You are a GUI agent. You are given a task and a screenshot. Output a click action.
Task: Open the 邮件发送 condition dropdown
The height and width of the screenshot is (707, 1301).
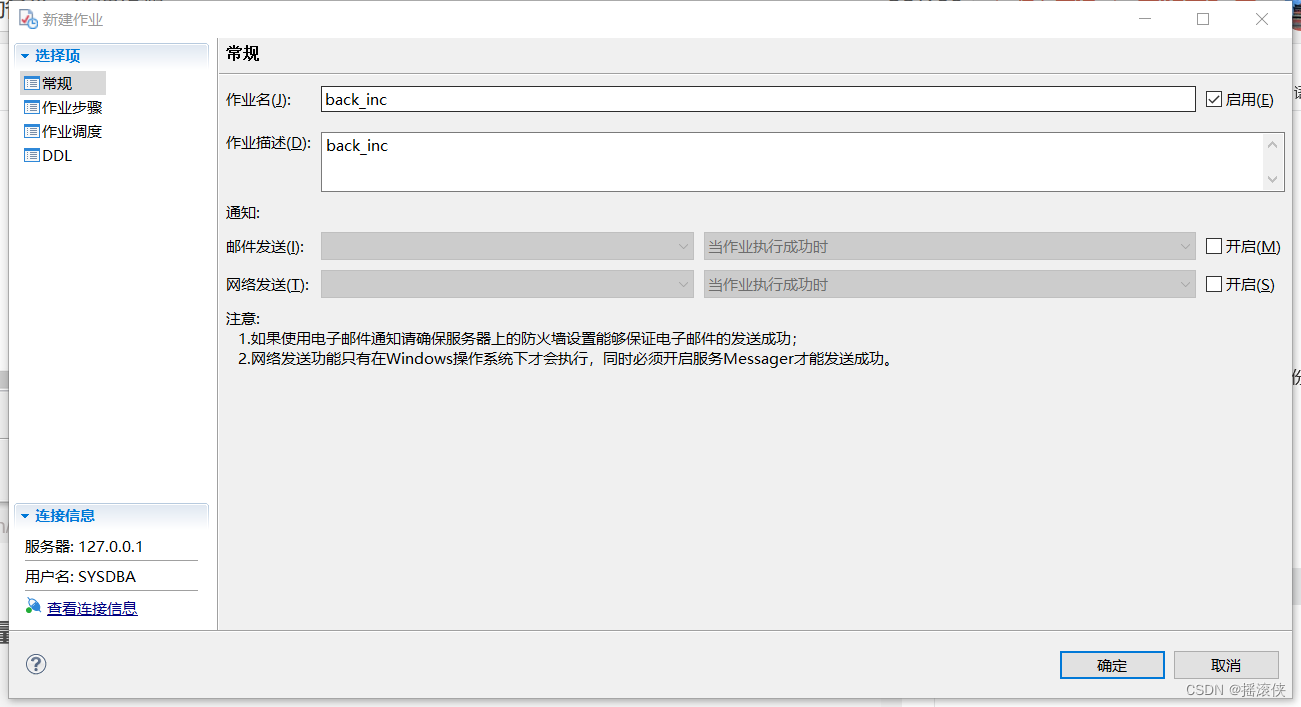pyautogui.click(x=950, y=246)
